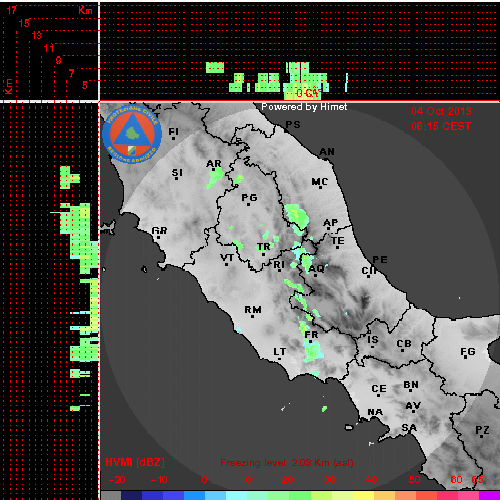500x500 pixels.
Task: Pick the magenta swatch at color scale end
Action: [489, 495]
